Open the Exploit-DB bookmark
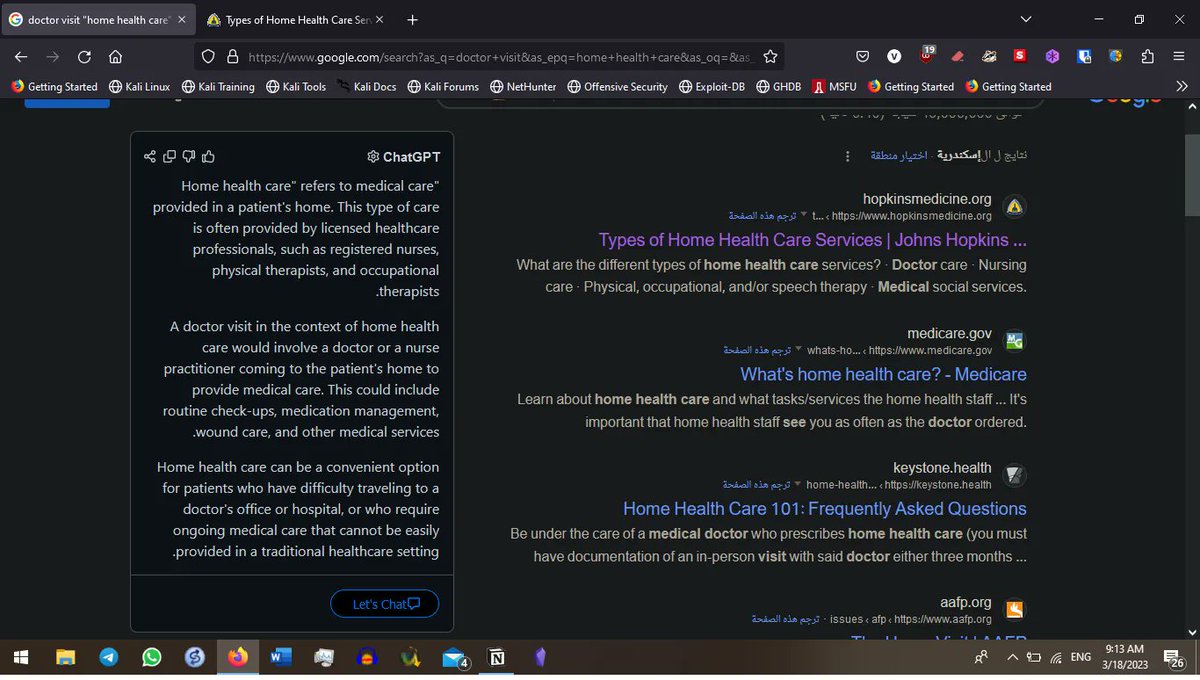The image size is (1200, 680). tap(714, 87)
